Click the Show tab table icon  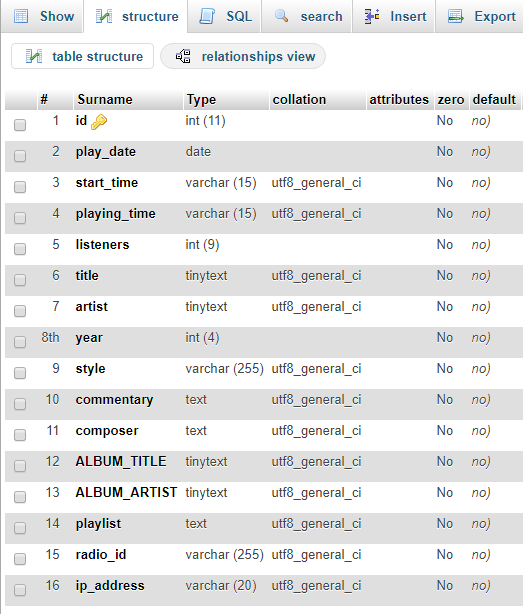click(x=21, y=16)
